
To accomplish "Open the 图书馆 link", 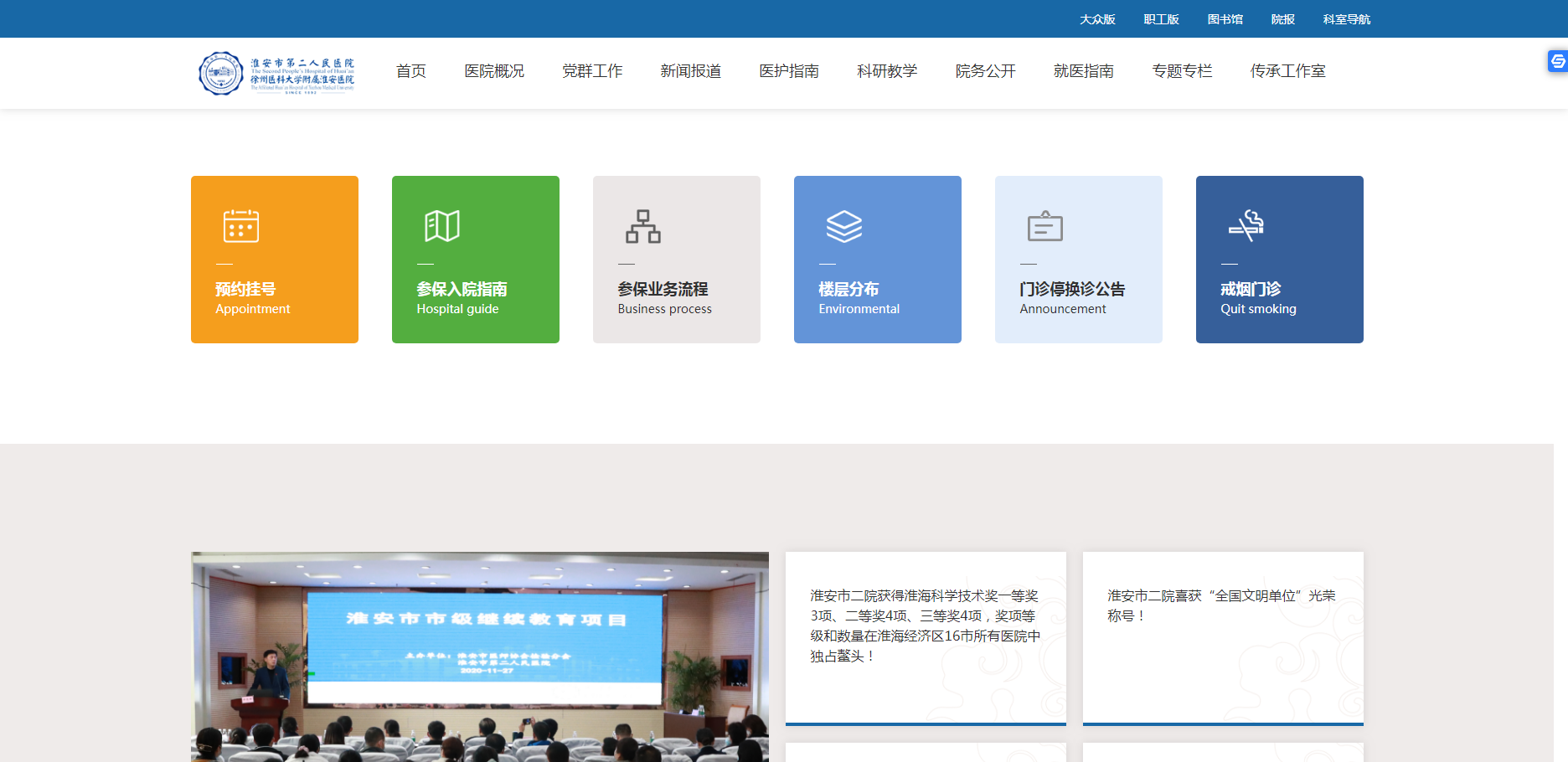I will (x=1225, y=19).
